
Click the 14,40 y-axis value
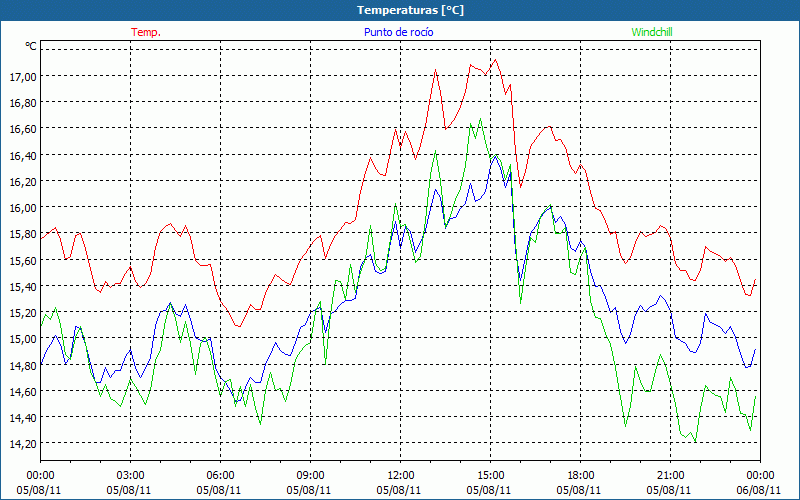point(23,417)
